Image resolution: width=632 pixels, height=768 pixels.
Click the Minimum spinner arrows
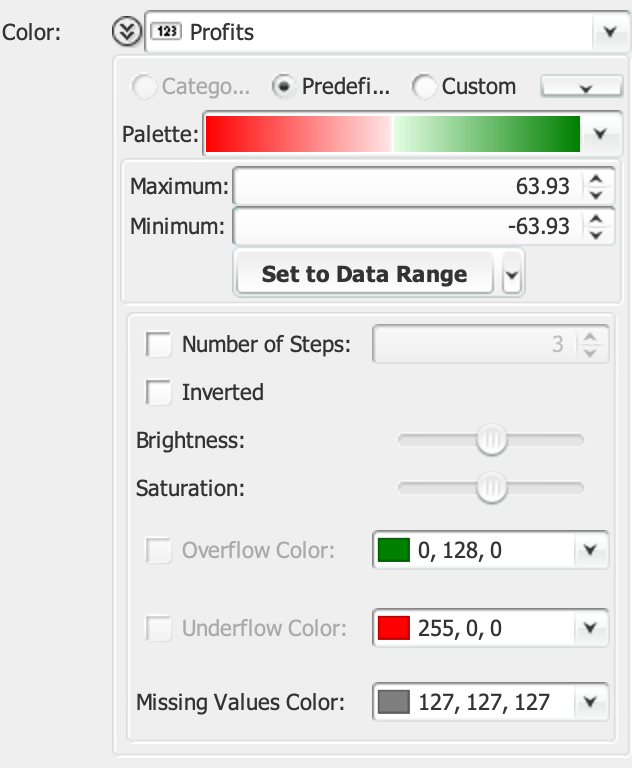(x=595, y=226)
